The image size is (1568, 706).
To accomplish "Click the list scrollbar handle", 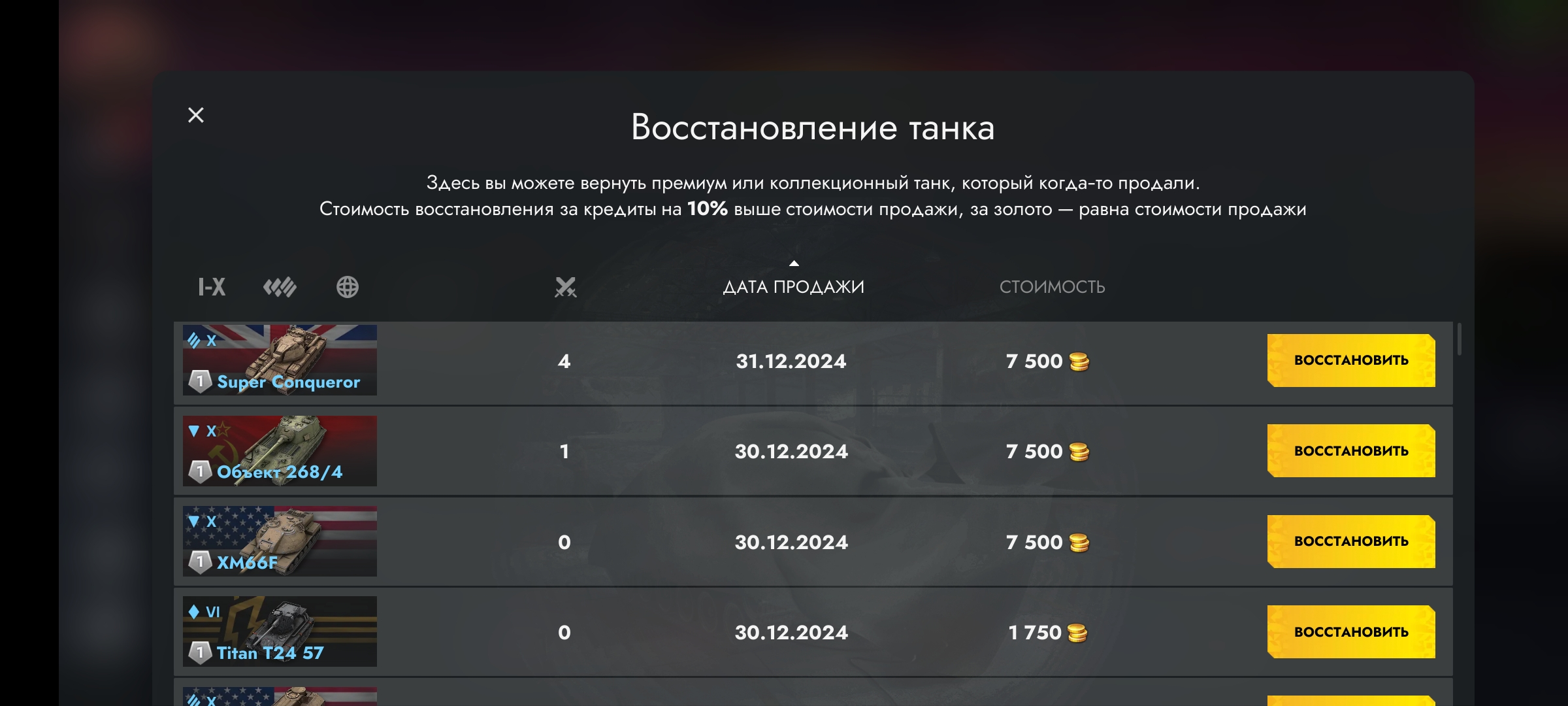I will 1459,339.
